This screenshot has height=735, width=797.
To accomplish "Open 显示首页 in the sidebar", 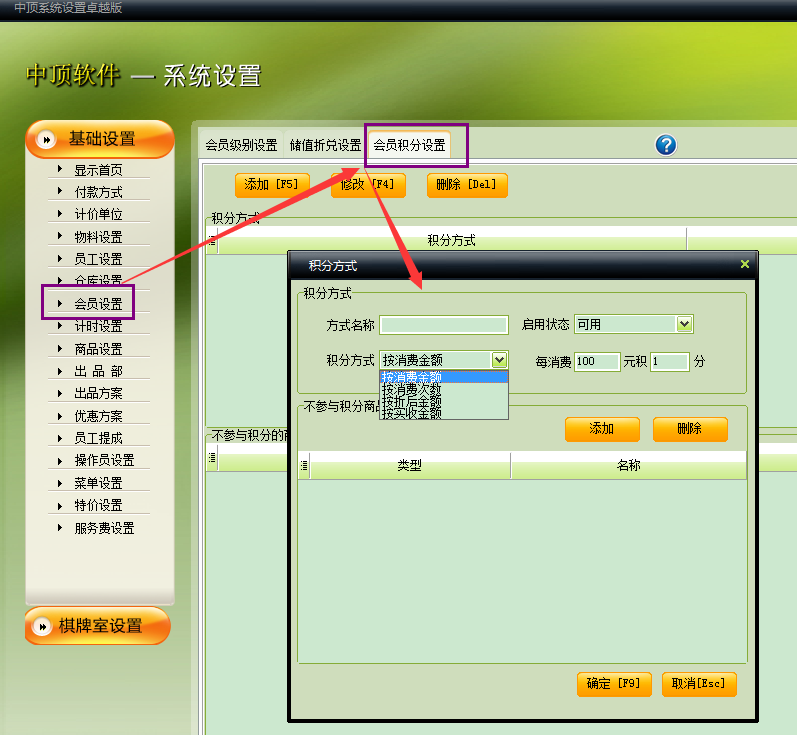I will 99,170.
